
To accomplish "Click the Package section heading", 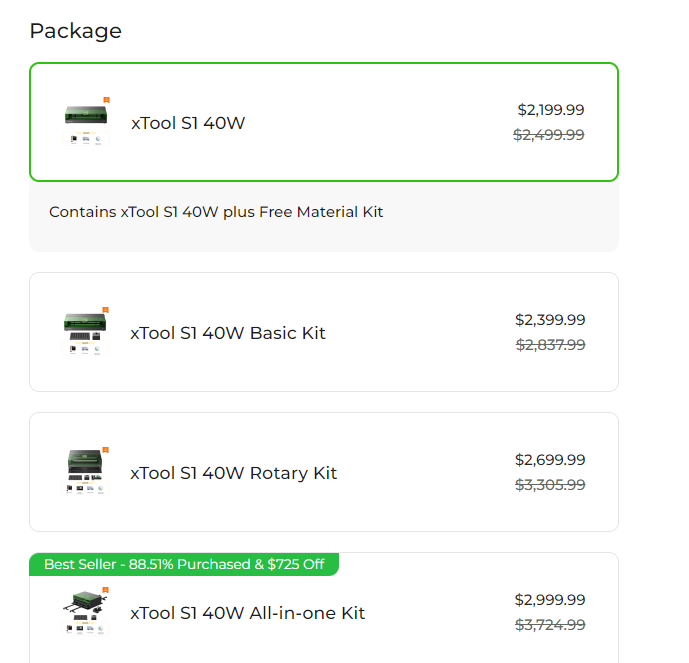I will coord(76,31).
